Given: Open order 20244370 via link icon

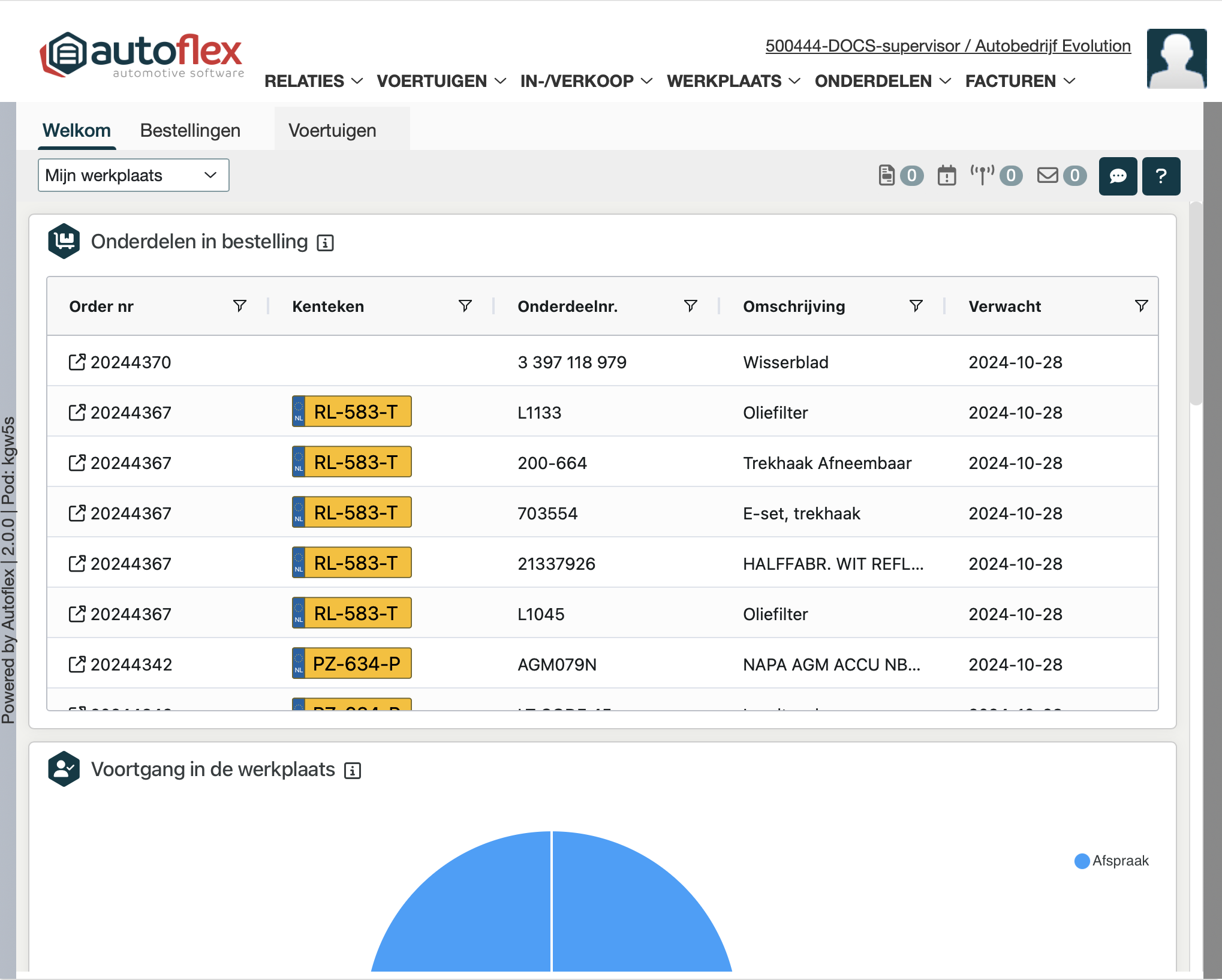Looking at the screenshot, I should (x=77, y=362).
